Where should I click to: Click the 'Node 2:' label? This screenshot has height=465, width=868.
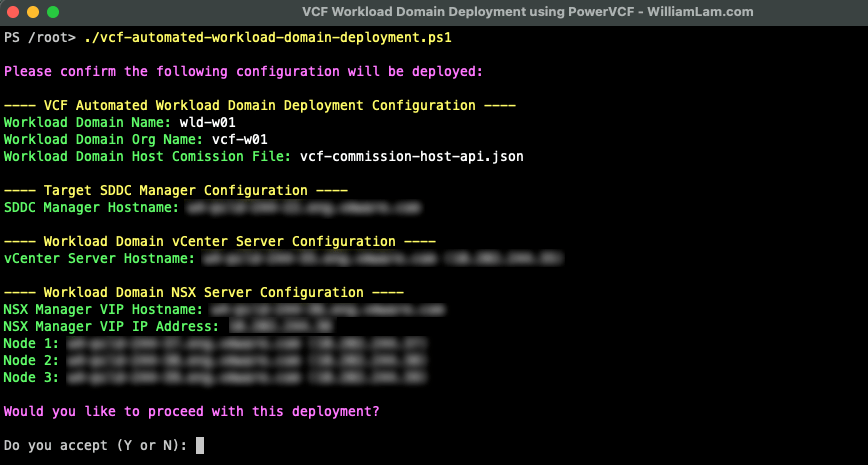pyautogui.click(x=31, y=360)
